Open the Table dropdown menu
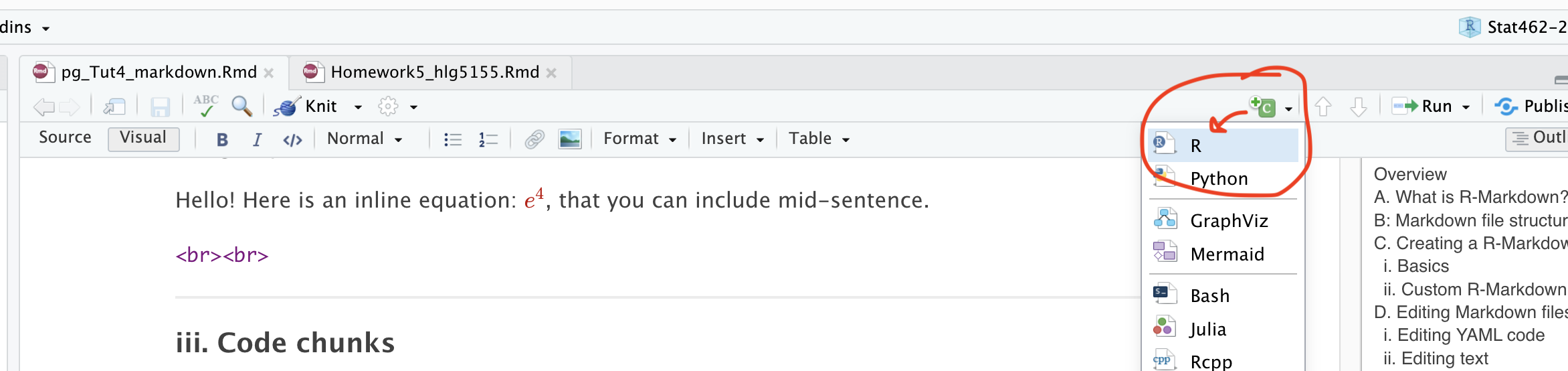Viewport: 1568px width, 371px height. tap(819, 139)
